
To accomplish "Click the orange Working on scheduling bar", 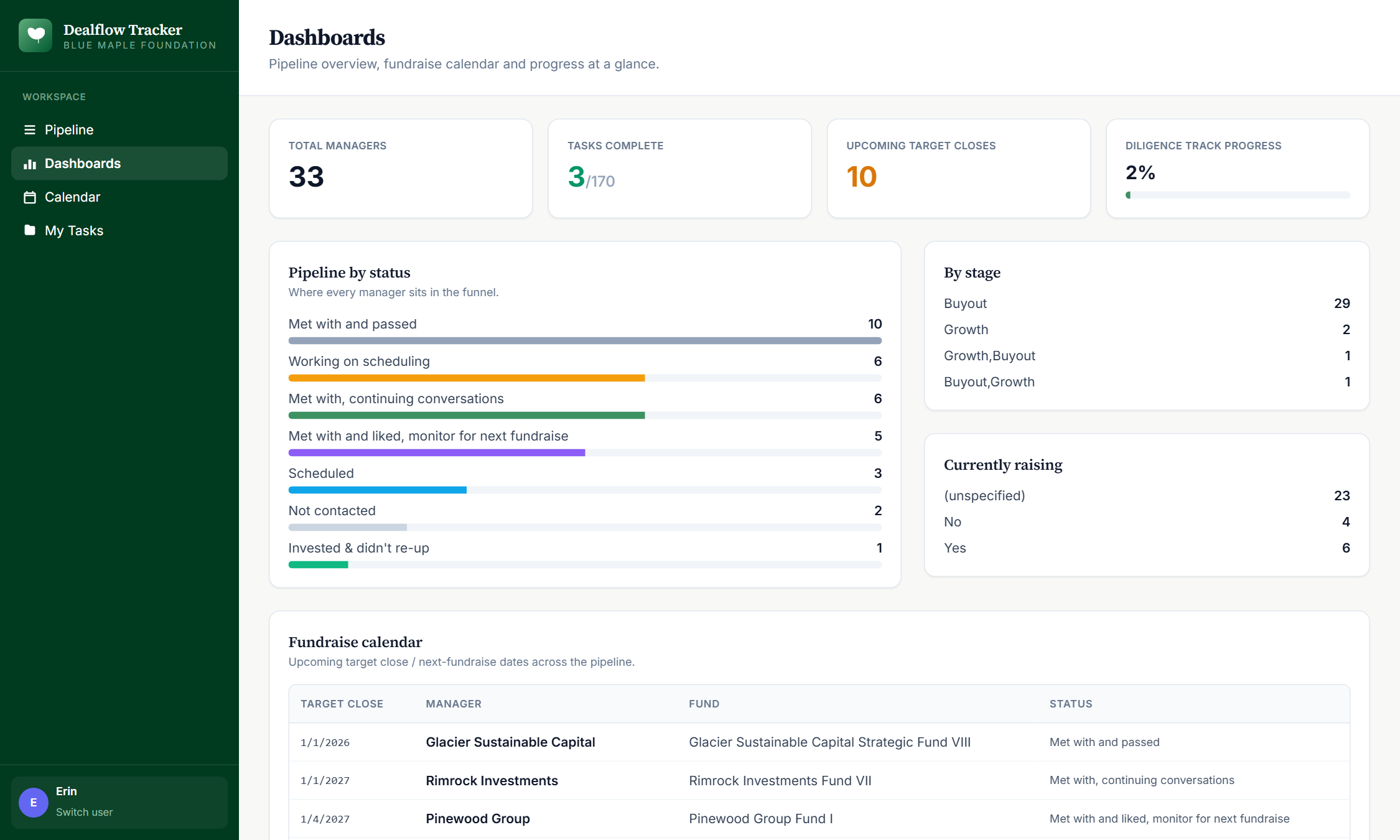I will [467, 378].
